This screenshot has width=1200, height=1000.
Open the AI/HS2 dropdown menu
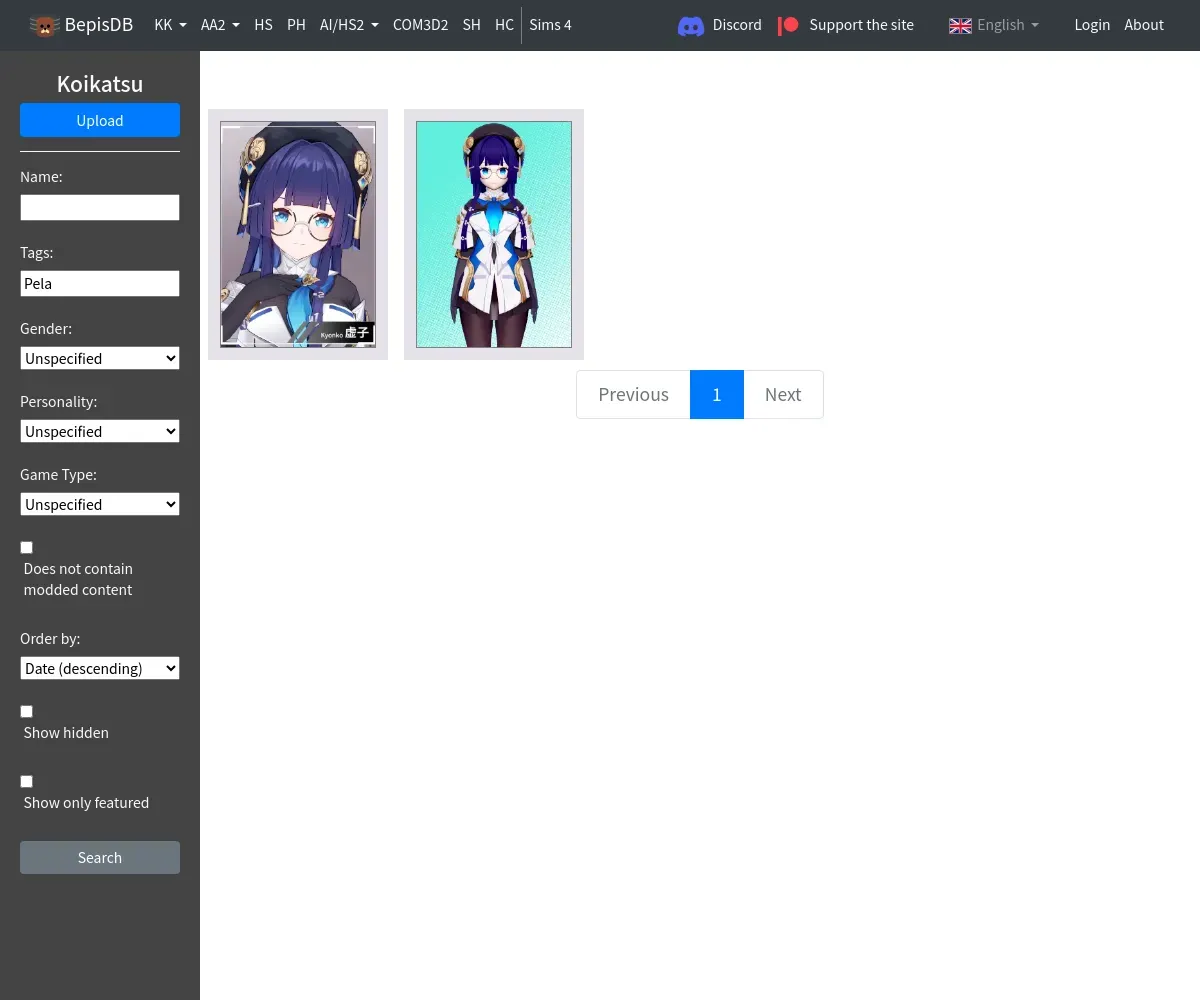click(x=349, y=25)
